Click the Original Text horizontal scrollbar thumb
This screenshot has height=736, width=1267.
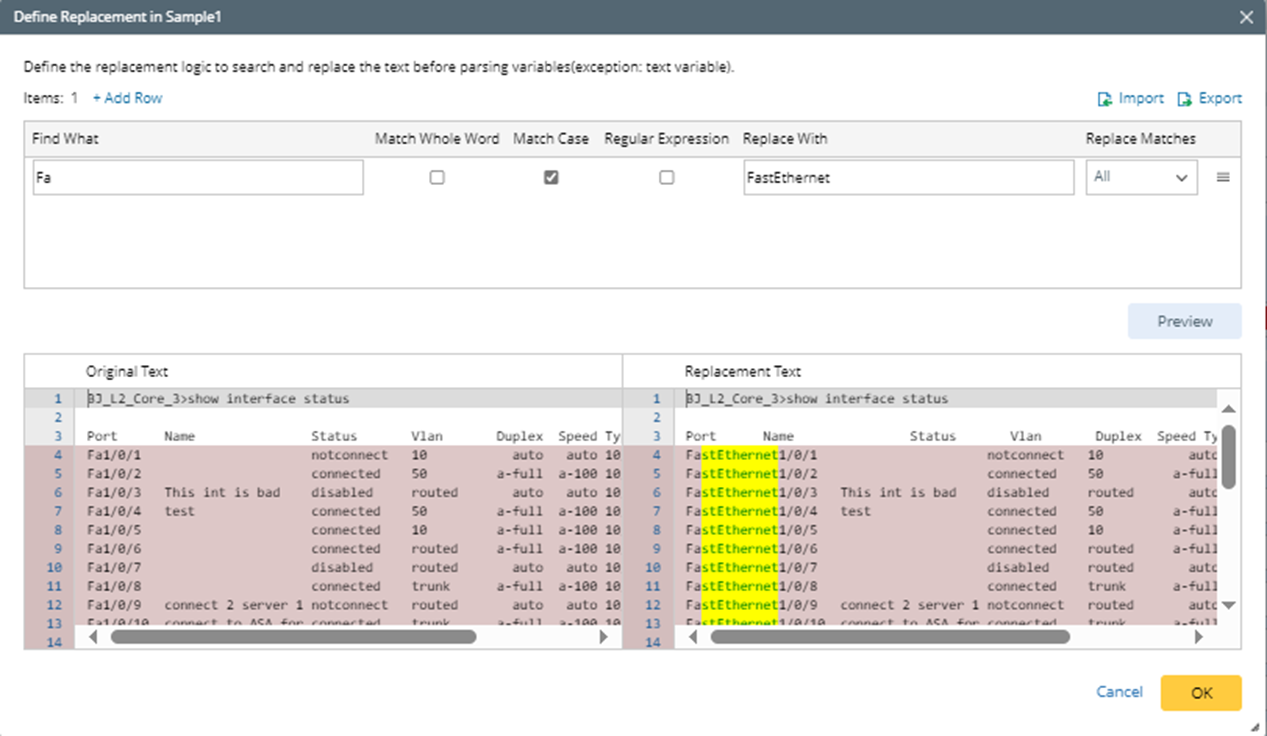293,636
